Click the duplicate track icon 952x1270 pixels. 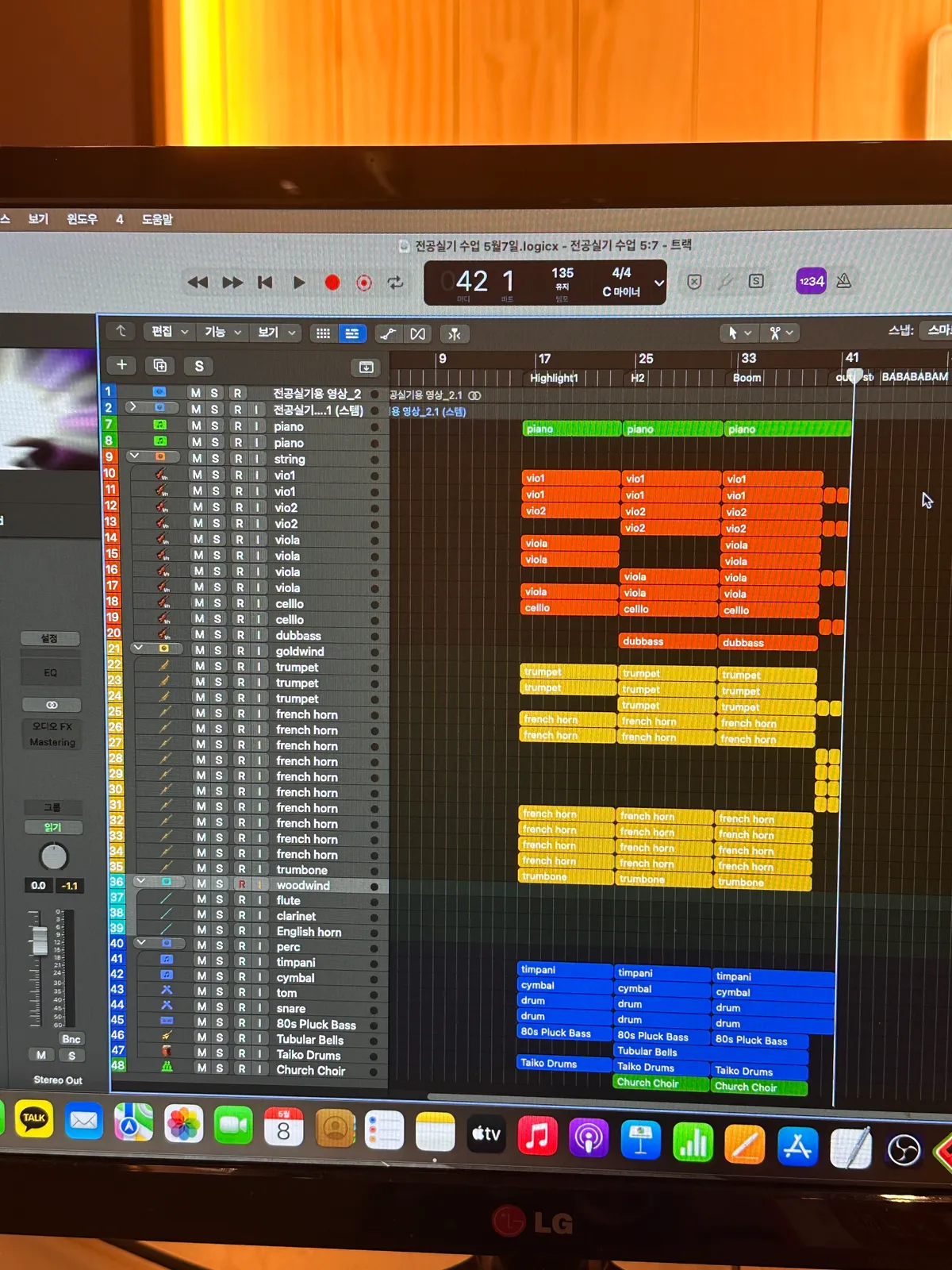click(160, 365)
